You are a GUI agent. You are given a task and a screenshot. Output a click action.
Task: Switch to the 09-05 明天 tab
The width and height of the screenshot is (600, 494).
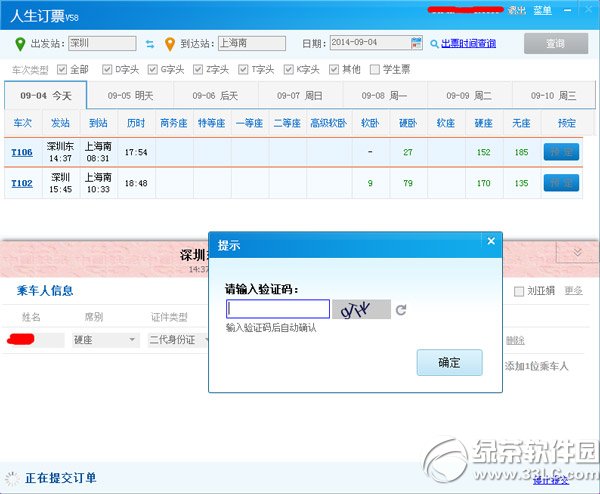tap(130, 96)
